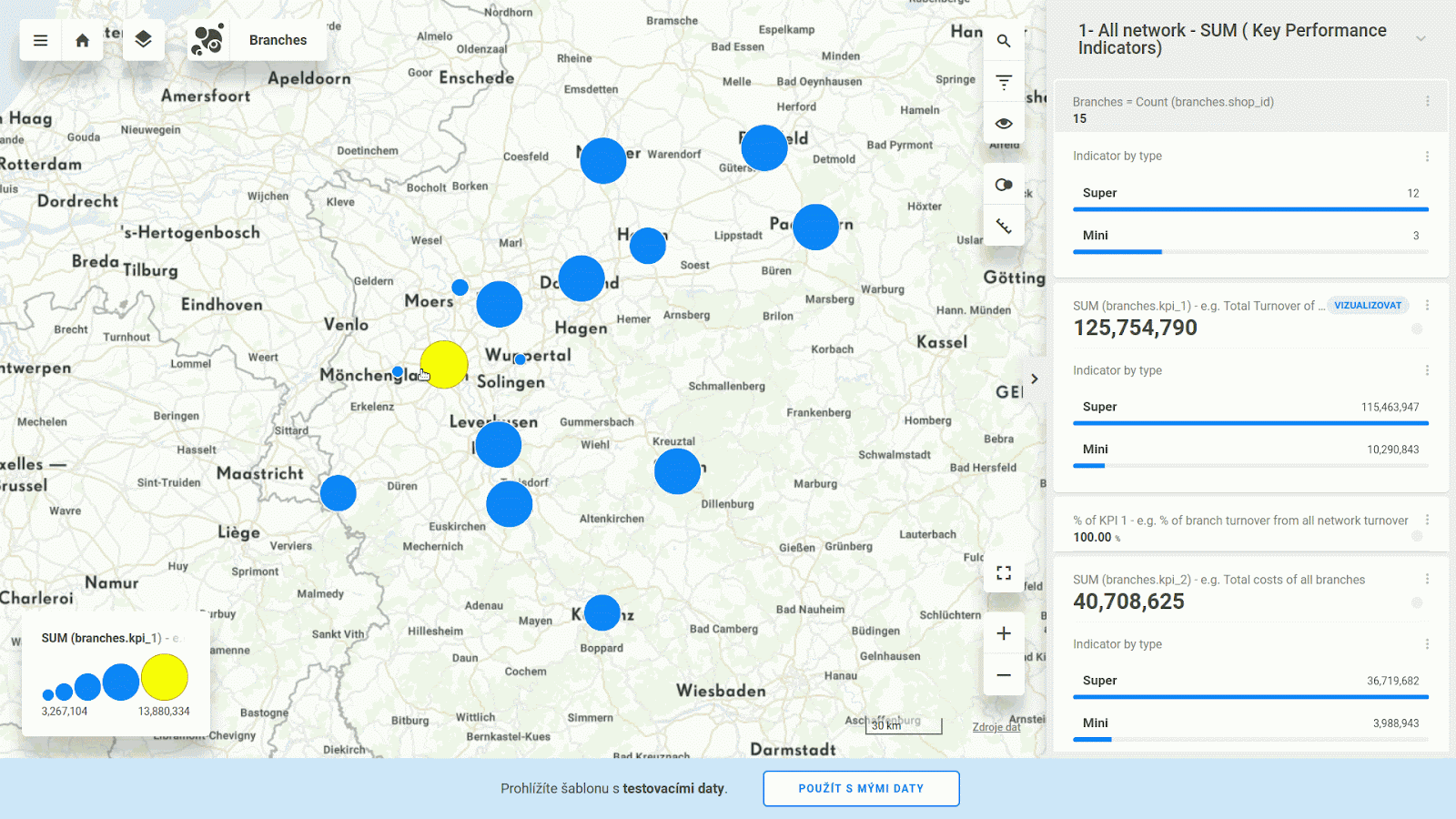The image size is (1456, 819).
Task: Select Super row under Branches count
Action: [1250, 194]
